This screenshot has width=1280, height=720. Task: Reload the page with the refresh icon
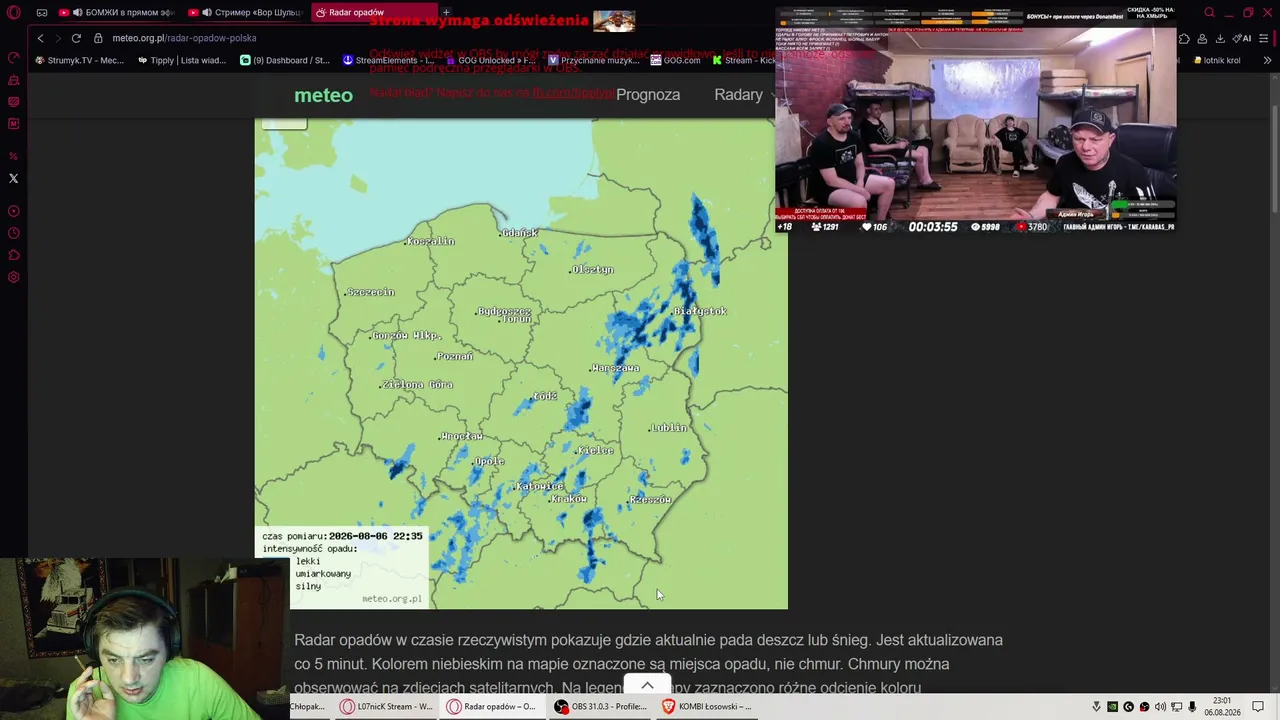point(76,38)
